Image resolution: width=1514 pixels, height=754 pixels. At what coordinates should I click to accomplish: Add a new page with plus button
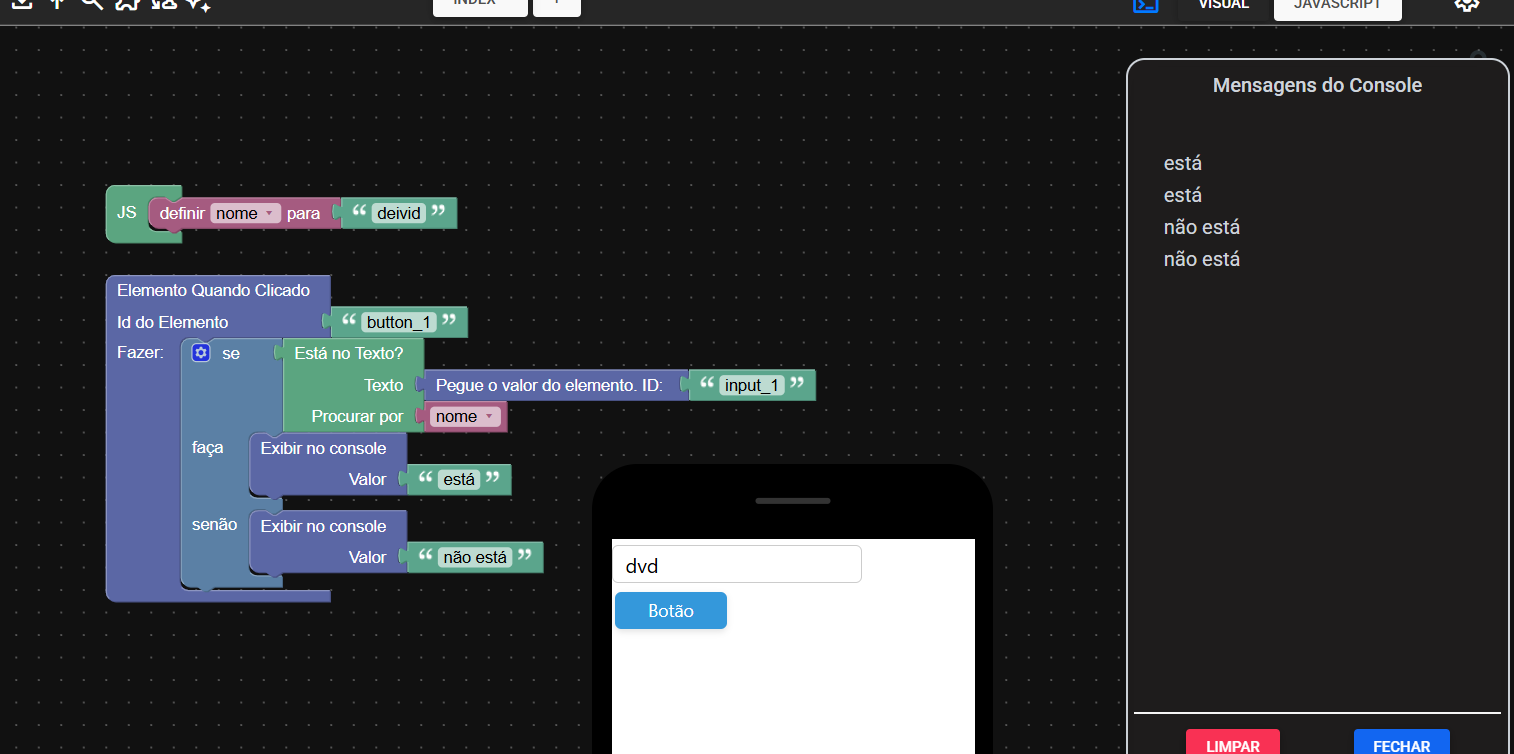(556, 5)
